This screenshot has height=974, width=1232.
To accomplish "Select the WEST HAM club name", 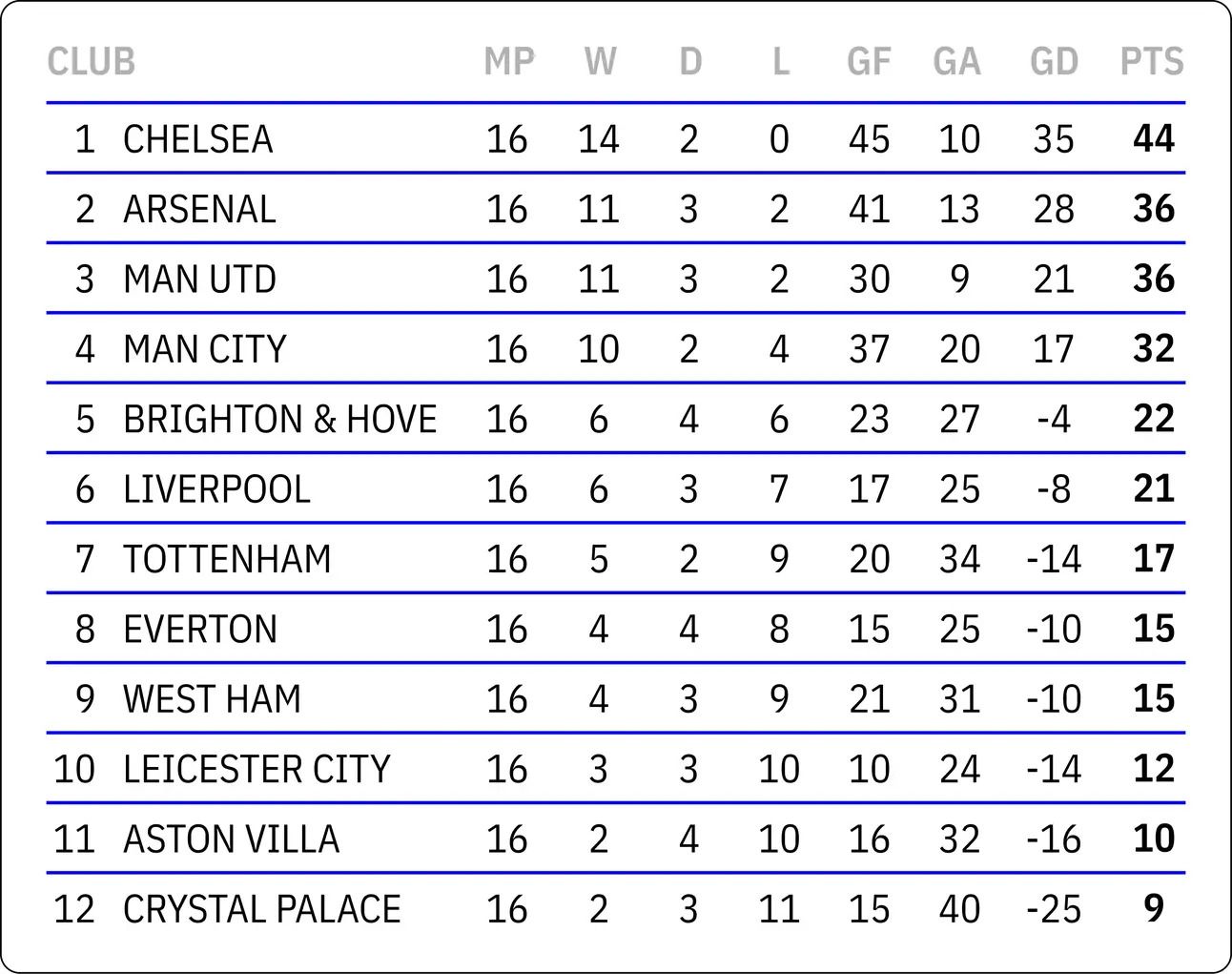I will pos(213,699).
